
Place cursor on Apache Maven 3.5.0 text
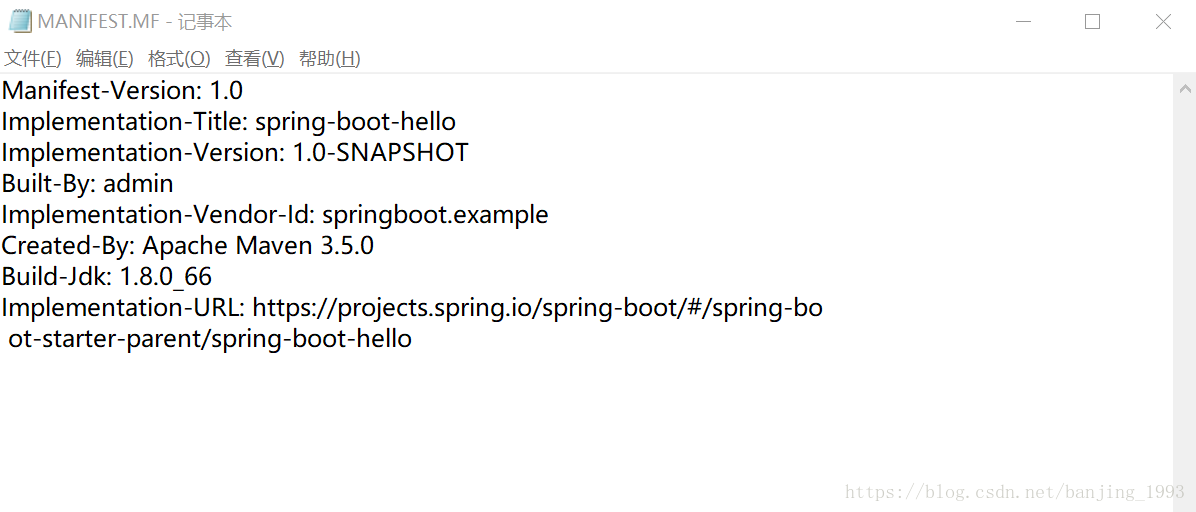coord(258,246)
